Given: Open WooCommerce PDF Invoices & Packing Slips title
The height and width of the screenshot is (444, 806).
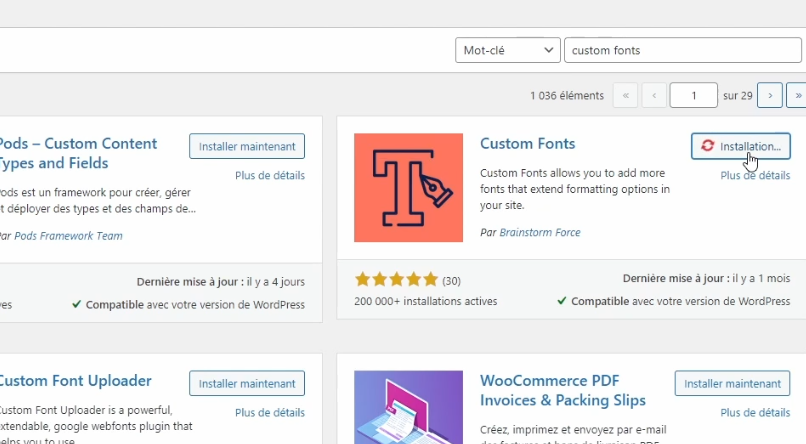Looking at the screenshot, I should pos(563,391).
